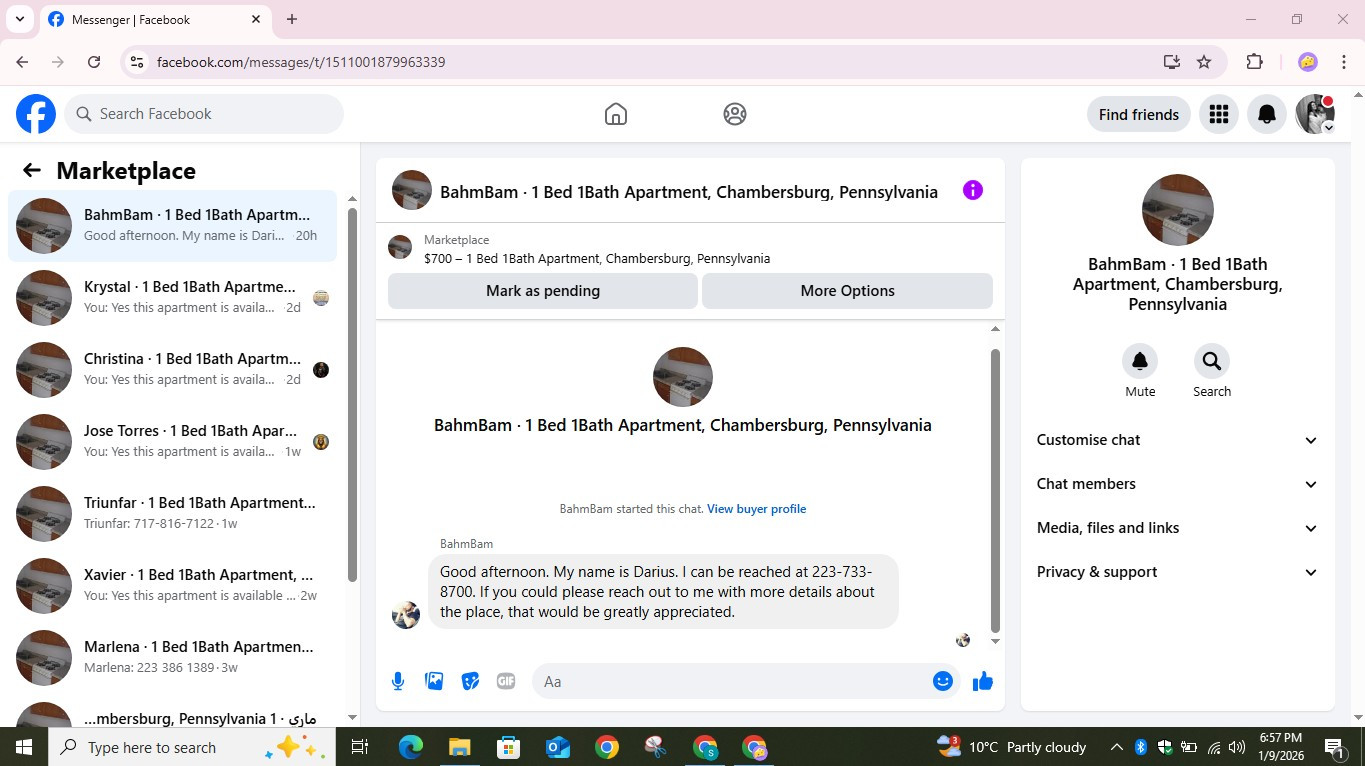Click the install app icon in address bar
The height and width of the screenshot is (766, 1365).
coord(1172,62)
